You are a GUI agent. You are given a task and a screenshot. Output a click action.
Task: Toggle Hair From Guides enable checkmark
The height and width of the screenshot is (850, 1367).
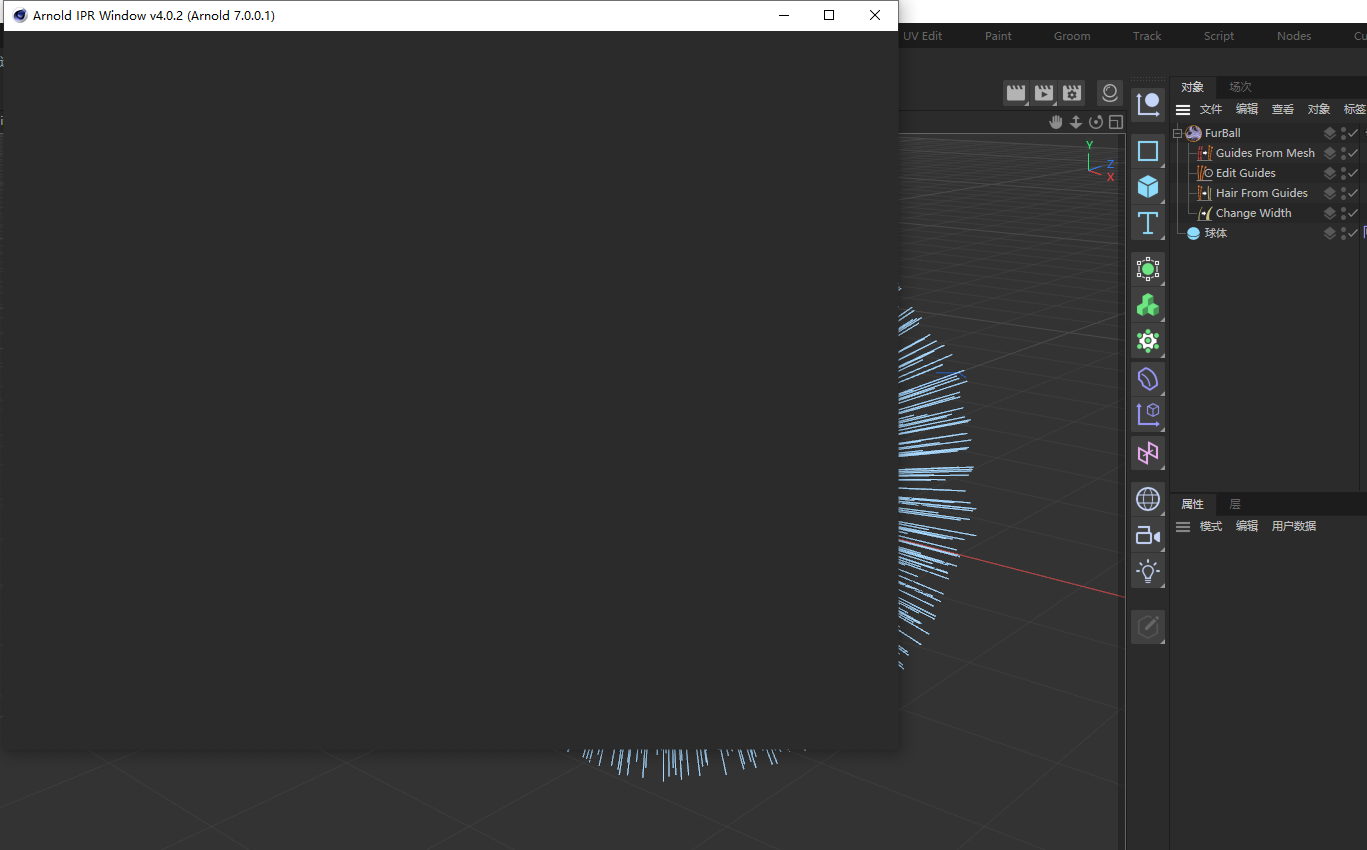pos(1353,193)
